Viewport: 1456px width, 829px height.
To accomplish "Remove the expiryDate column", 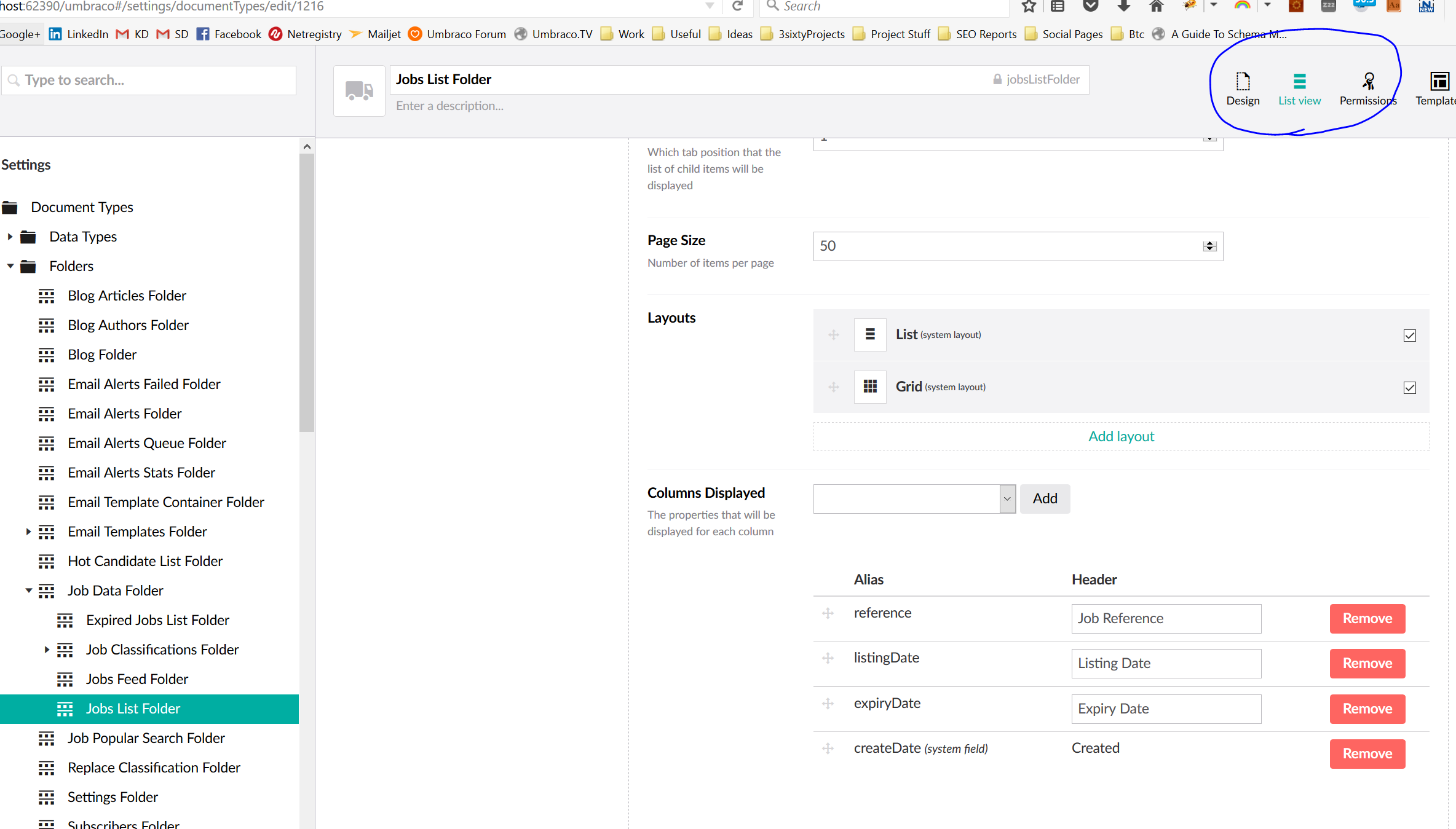I will click(x=1367, y=709).
